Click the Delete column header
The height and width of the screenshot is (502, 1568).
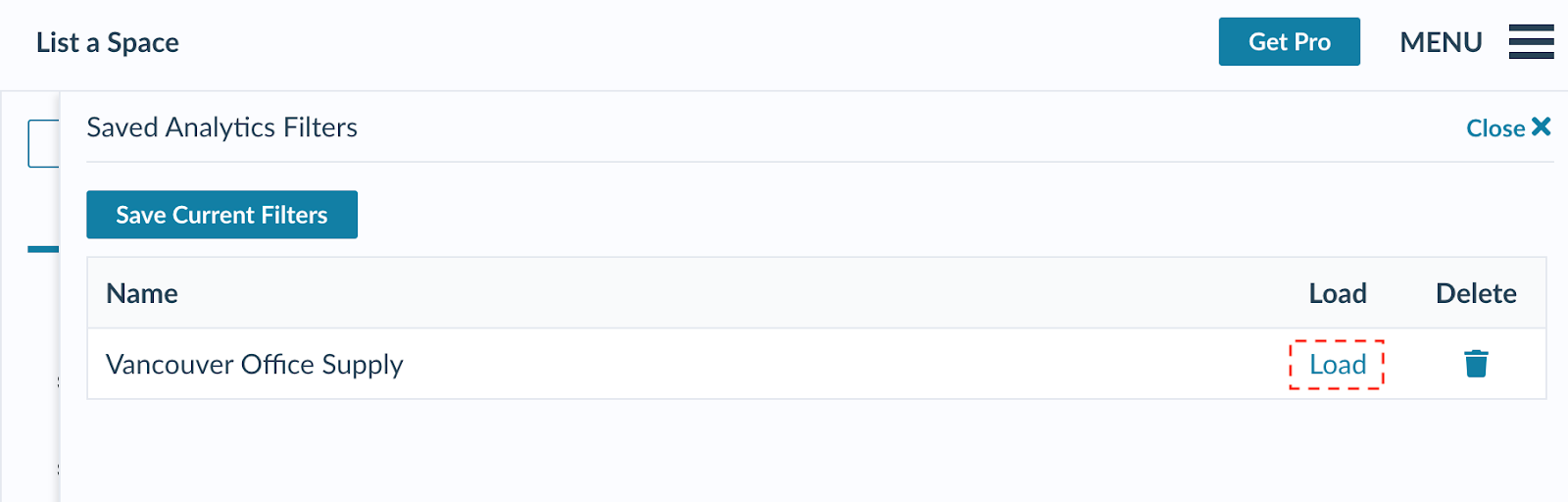tap(1475, 293)
